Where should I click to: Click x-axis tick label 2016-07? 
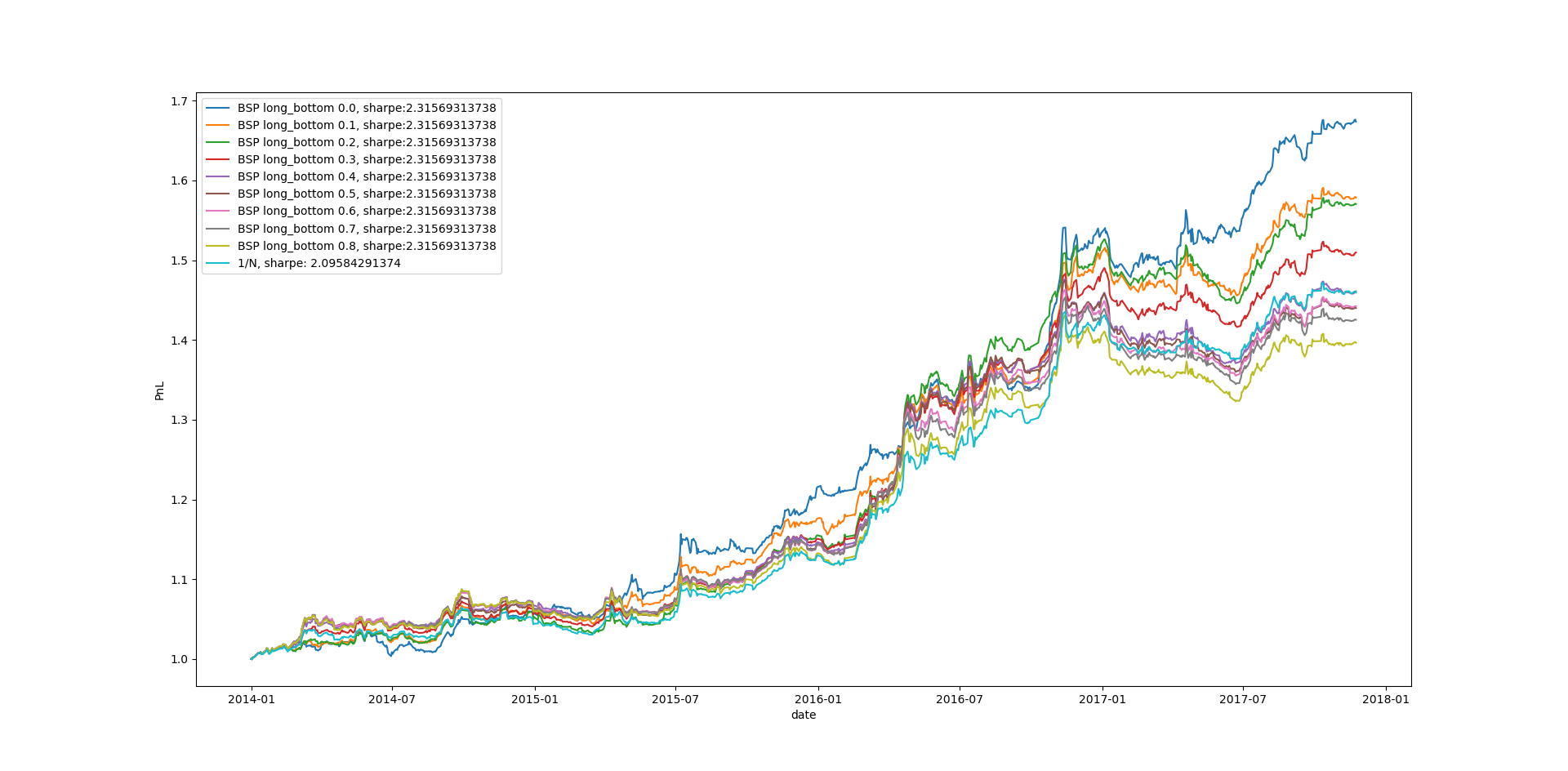tap(960, 699)
